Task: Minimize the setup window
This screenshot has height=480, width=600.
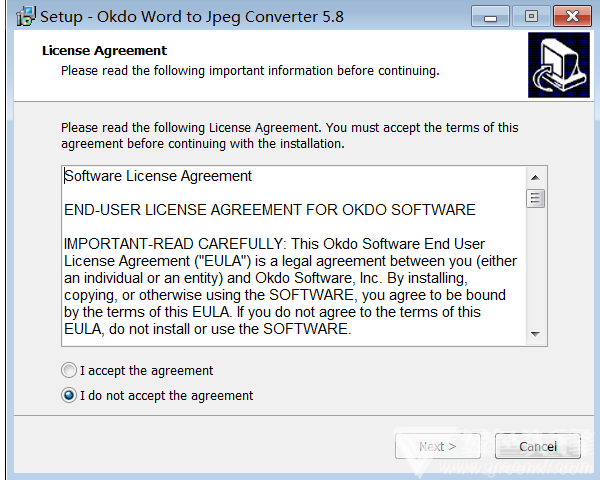Action: pyautogui.click(x=490, y=16)
